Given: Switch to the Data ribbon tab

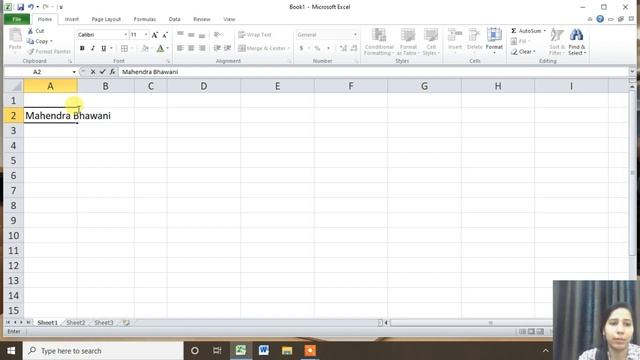Looking at the screenshot, I should [x=175, y=19].
